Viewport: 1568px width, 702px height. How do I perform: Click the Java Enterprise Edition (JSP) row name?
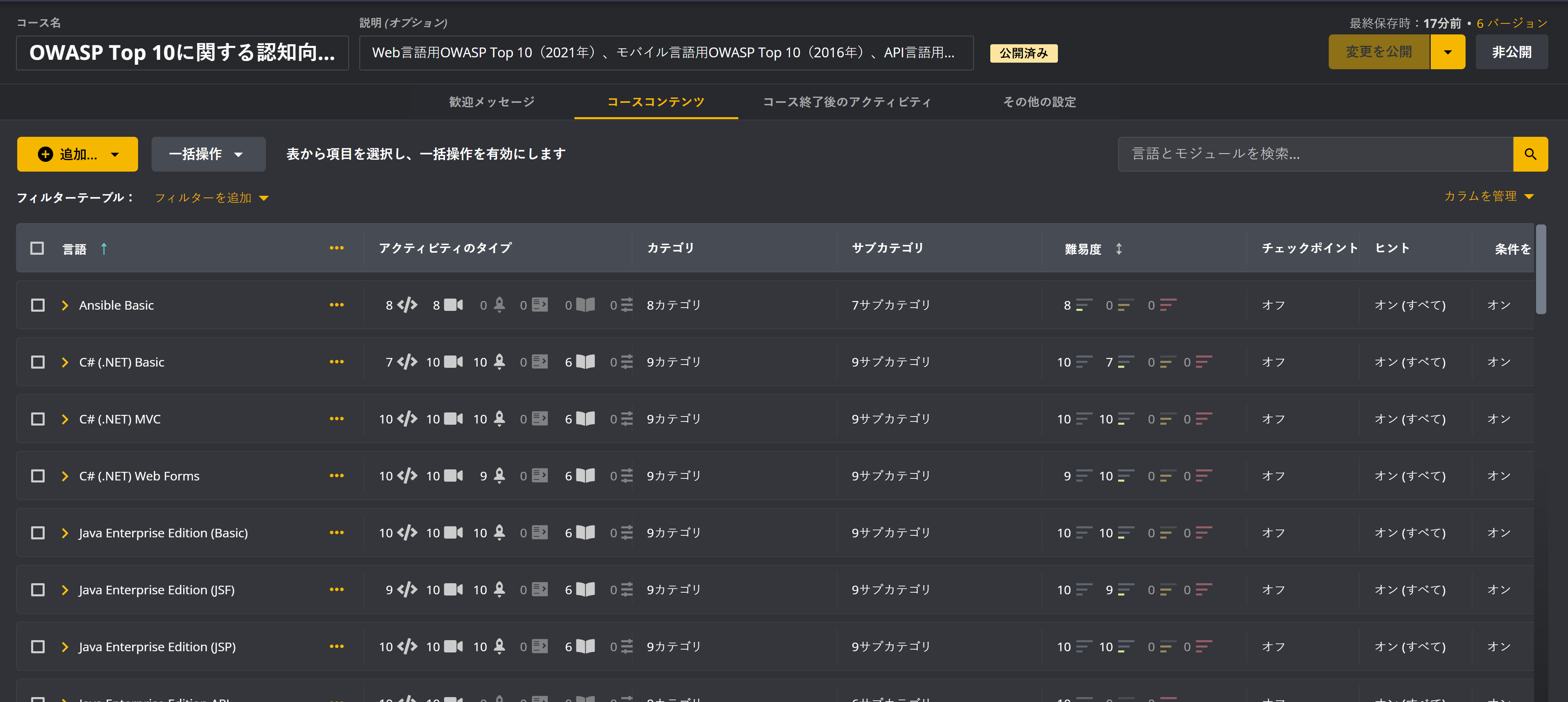point(157,647)
